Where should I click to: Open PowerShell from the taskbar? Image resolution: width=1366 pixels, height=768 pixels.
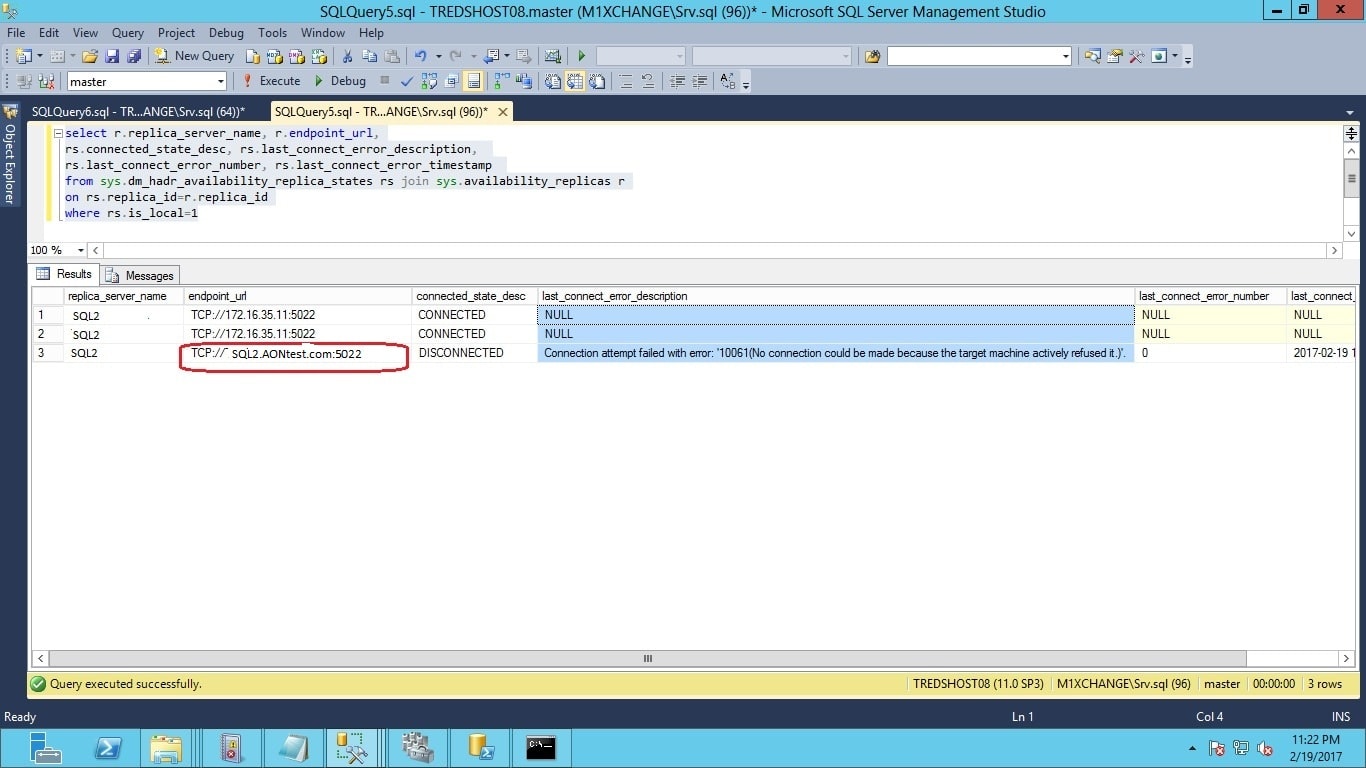click(x=107, y=747)
